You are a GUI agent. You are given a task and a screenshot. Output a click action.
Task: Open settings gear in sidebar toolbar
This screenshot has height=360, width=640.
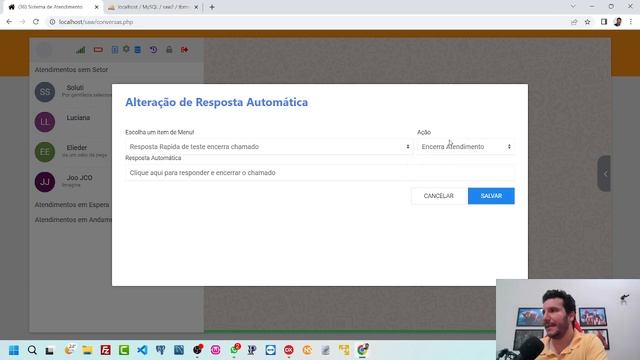point(126,49)
